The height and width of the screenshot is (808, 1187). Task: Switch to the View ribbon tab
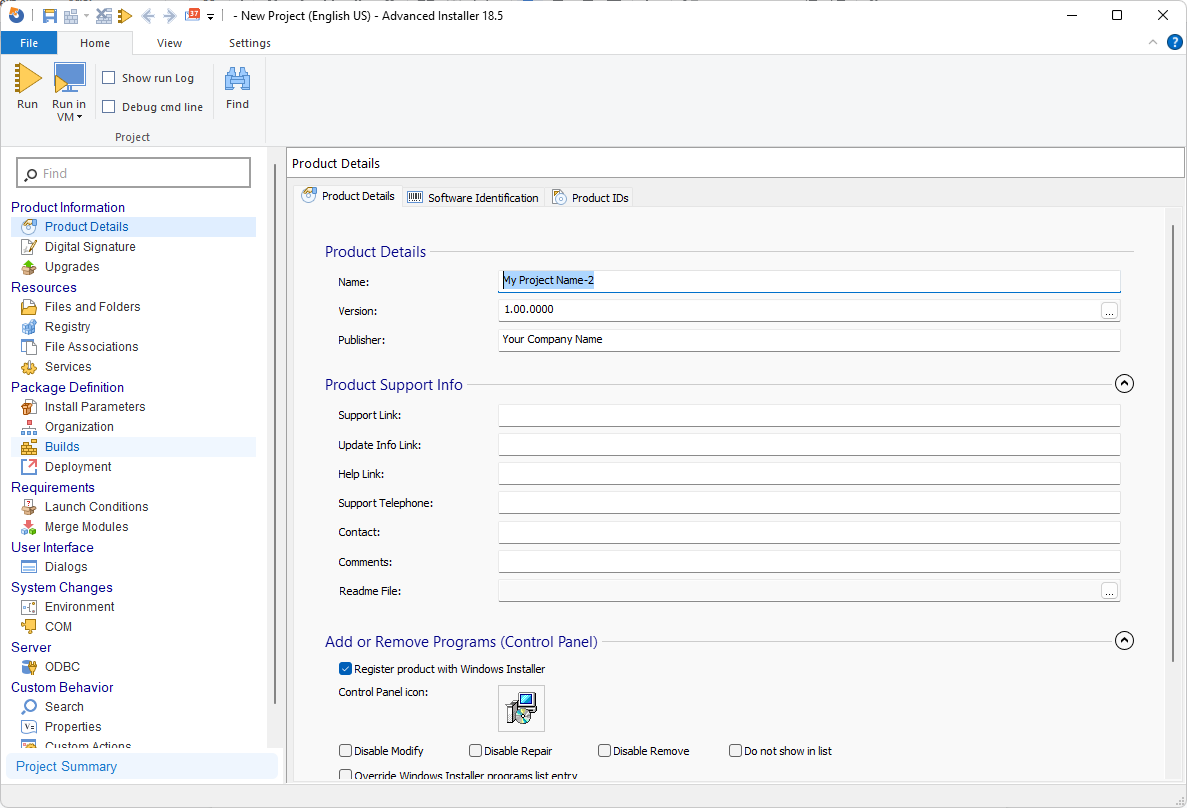point(170,43)
